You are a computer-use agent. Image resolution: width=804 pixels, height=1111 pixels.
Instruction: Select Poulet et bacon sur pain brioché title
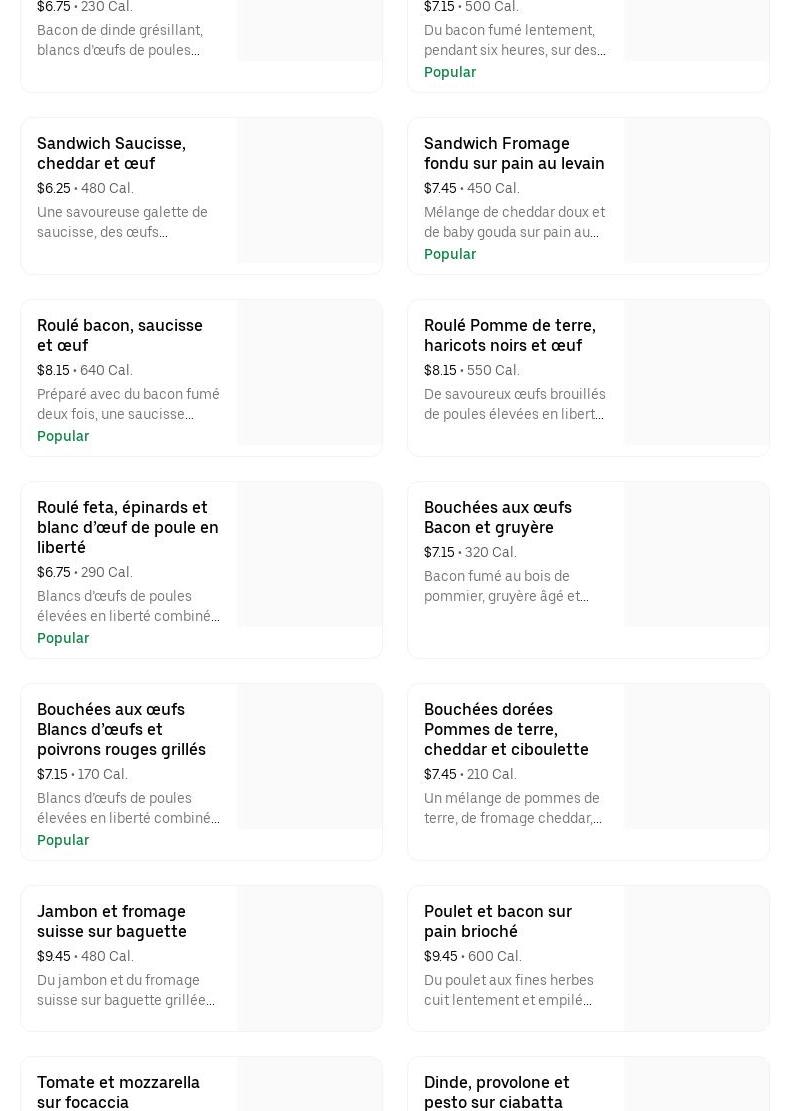pyautogui.click(x=497, y=921)
